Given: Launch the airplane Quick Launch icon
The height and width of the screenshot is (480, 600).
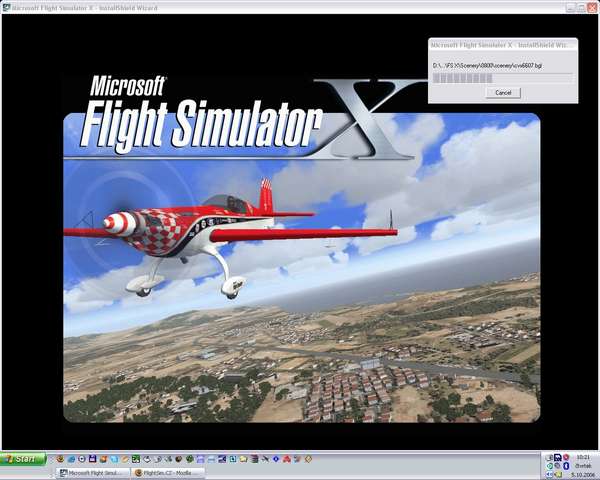Looking at the screenshot, I should pyautogui.click(x=265, y=459).
